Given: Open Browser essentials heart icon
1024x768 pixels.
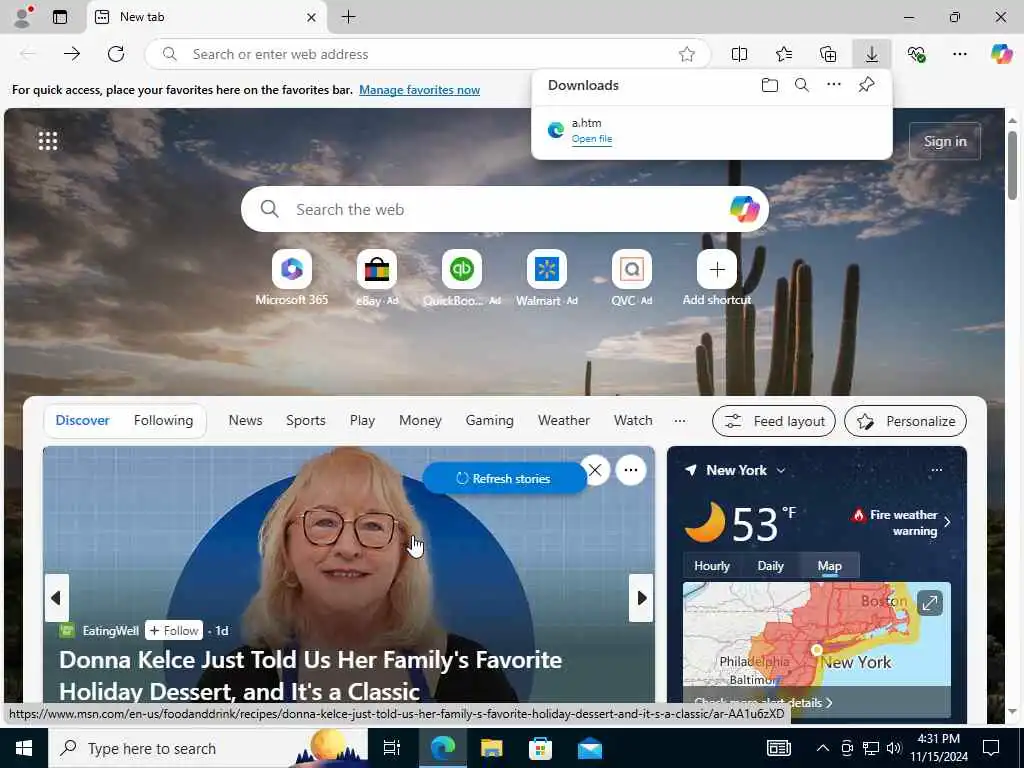Looking at the screenshot, I should (916, 54).
